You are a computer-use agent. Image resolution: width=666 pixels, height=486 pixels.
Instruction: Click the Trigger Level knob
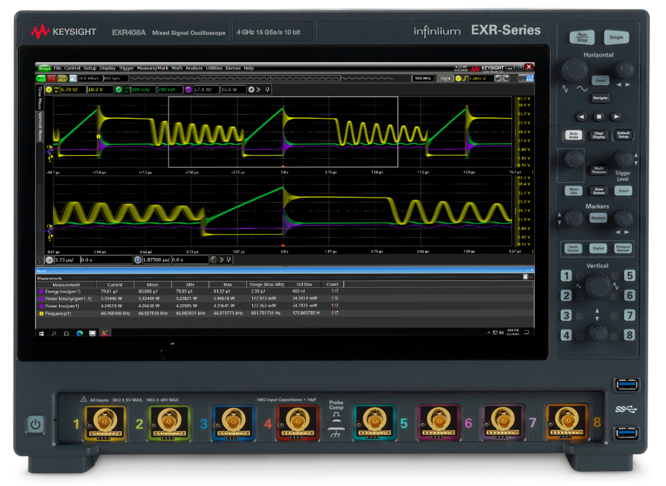pyautogui.click(x=624, y=159)
